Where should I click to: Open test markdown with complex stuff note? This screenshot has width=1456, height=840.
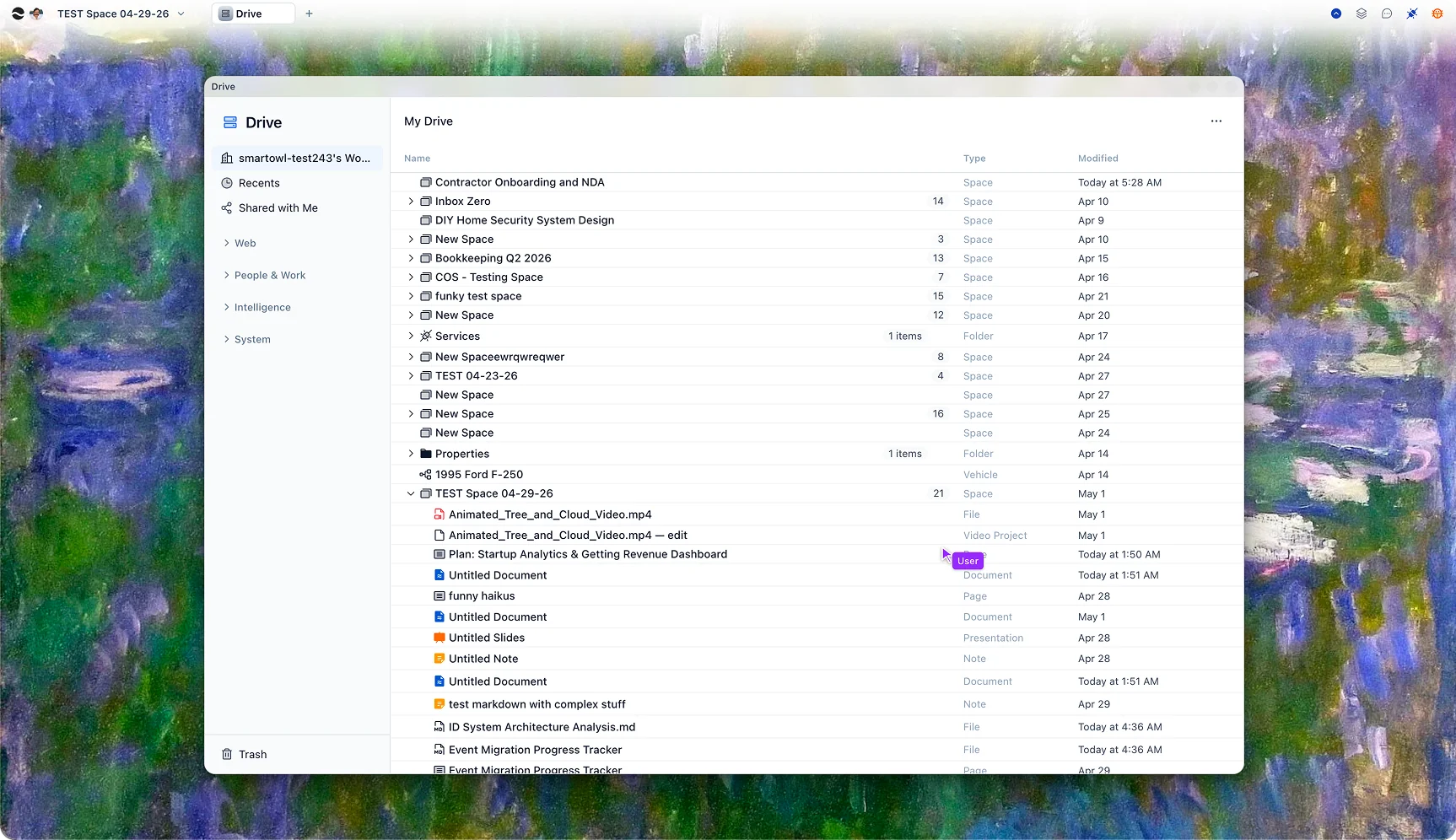tap(537, 704)
